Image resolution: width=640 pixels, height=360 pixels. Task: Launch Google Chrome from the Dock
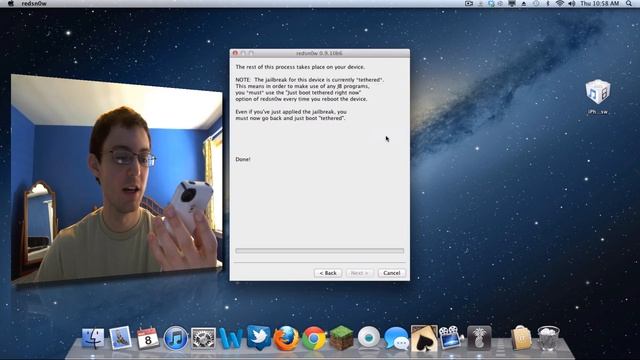coord(313,338)
